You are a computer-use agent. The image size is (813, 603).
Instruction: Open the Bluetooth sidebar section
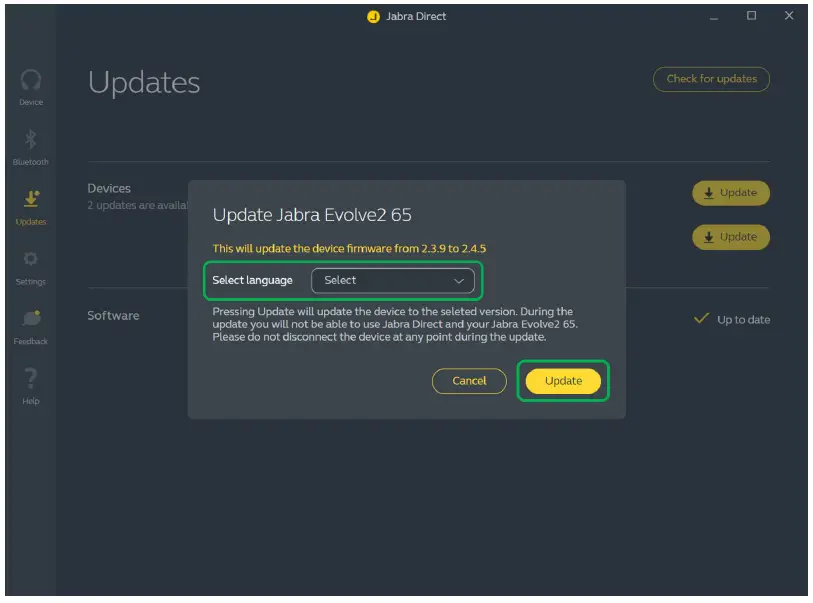pyautogui.click(x=31, y=147)
